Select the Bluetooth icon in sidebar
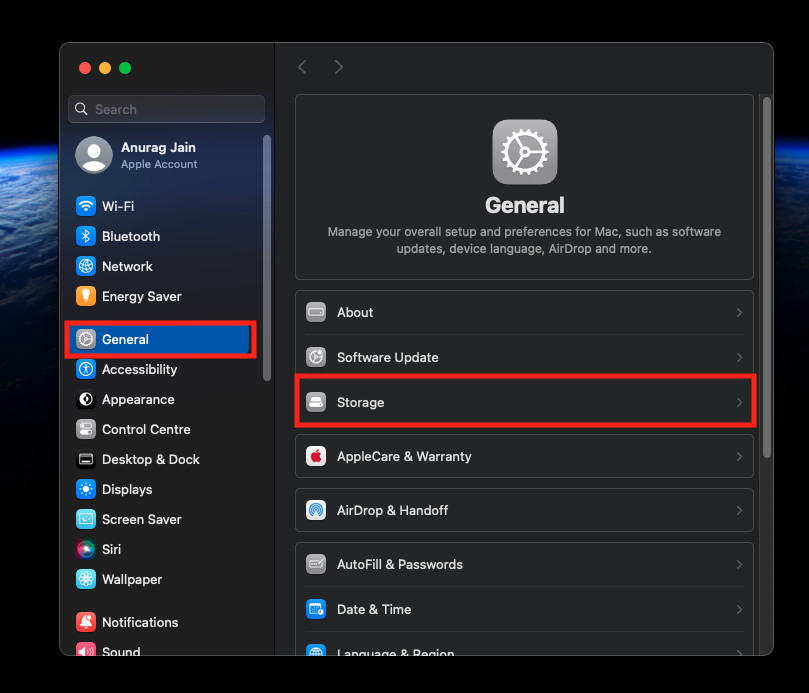Viewport: 809px width, 693px height. tap(86, 236)
